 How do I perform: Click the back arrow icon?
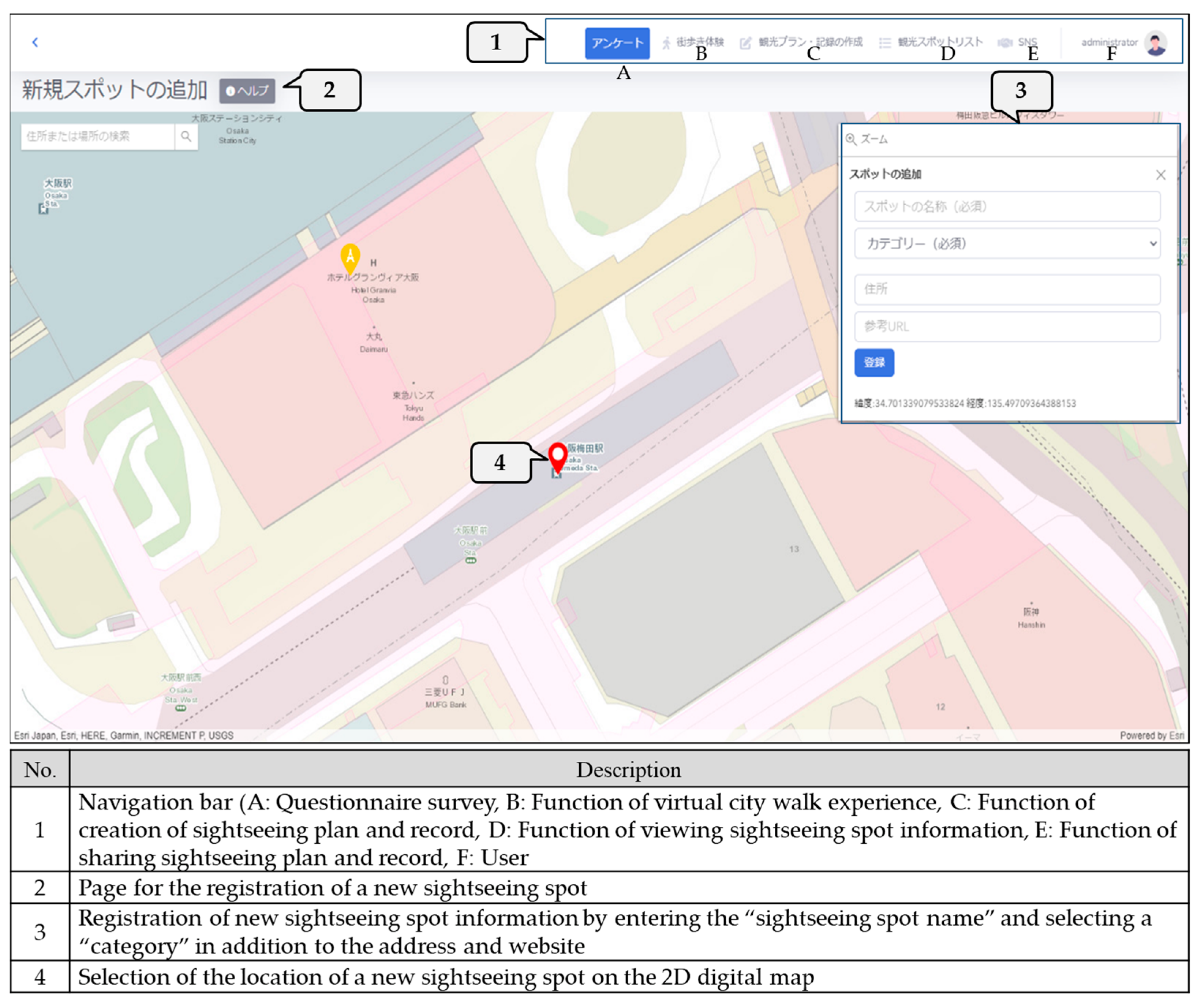[35, 42]
